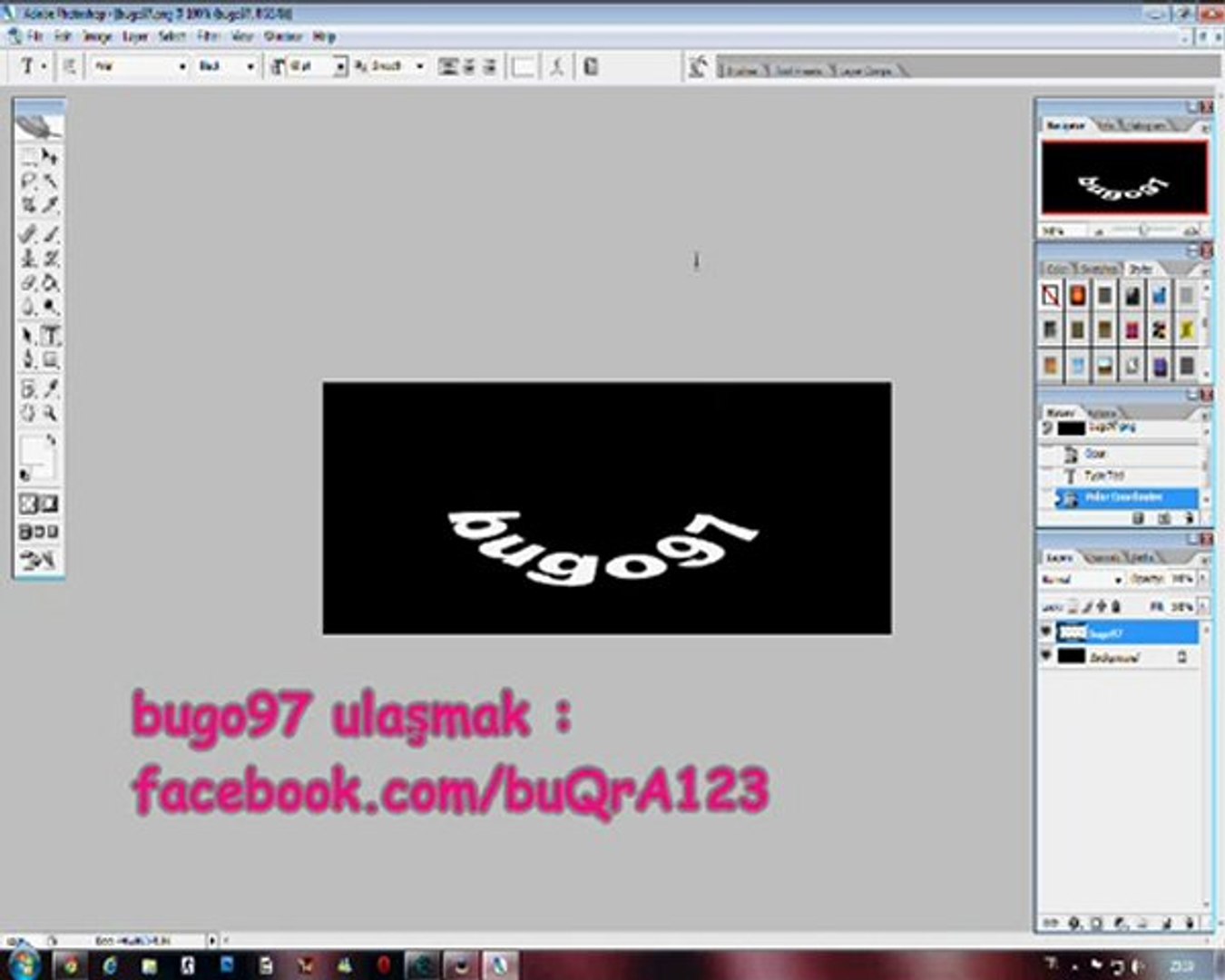Open the font size dropdown
The image size is (1225, 980).
click(x=340, y=66)
